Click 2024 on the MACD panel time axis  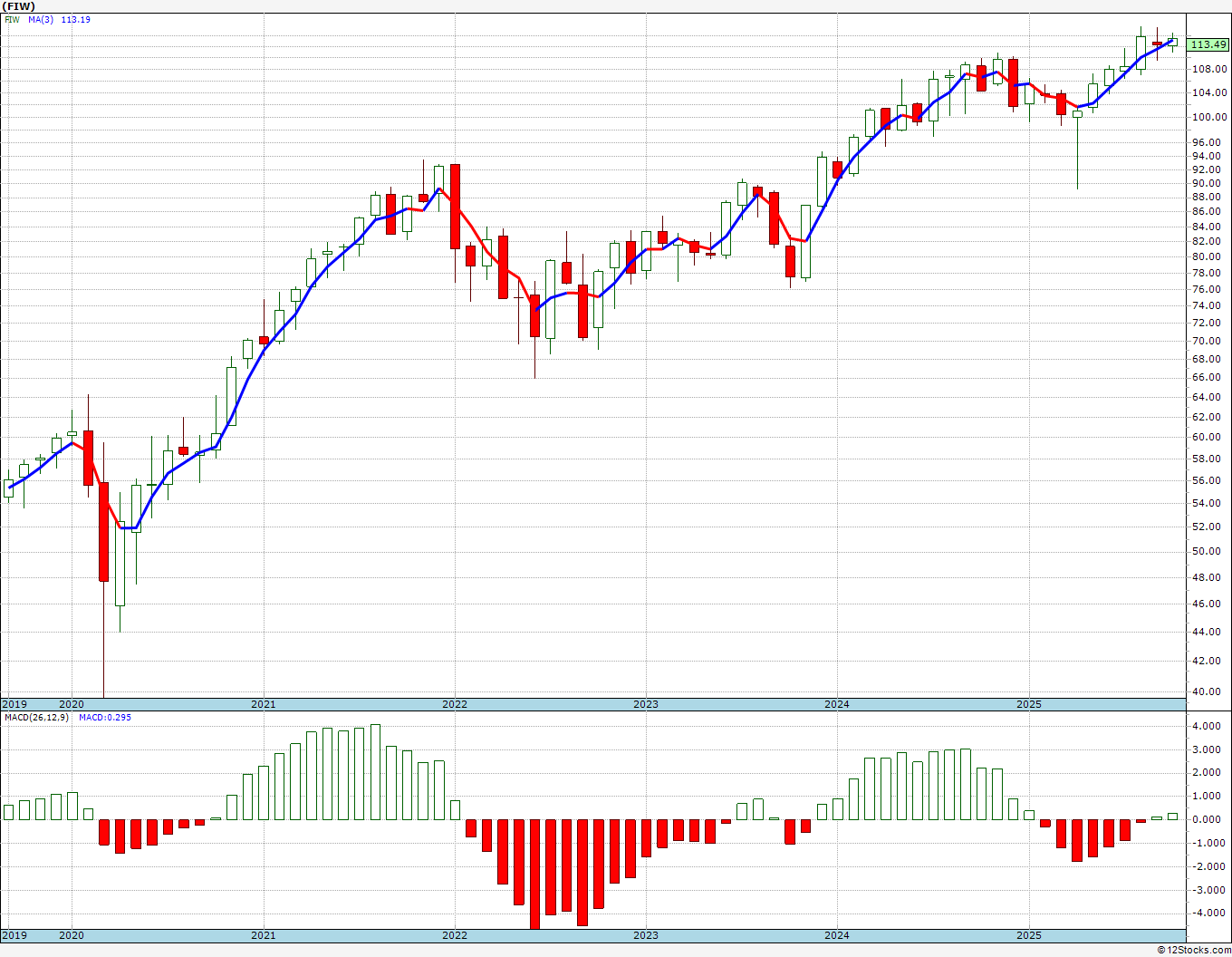[x=837, y=934]
